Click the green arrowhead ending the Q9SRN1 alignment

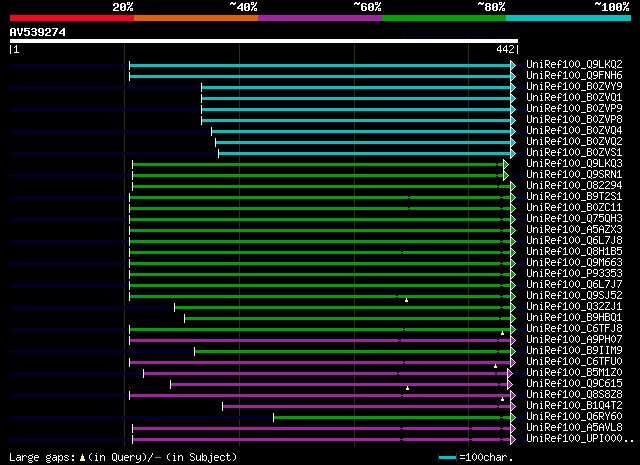(x=506, y=176)
